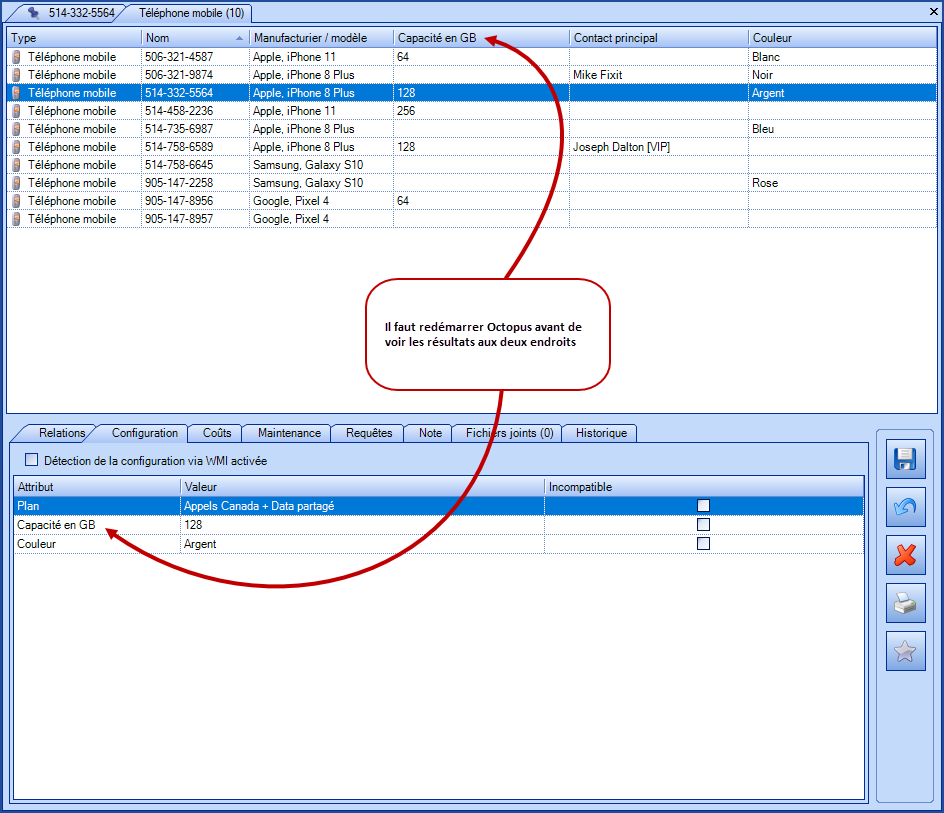Save changes with the floppy disk icon

click(905, 459)
